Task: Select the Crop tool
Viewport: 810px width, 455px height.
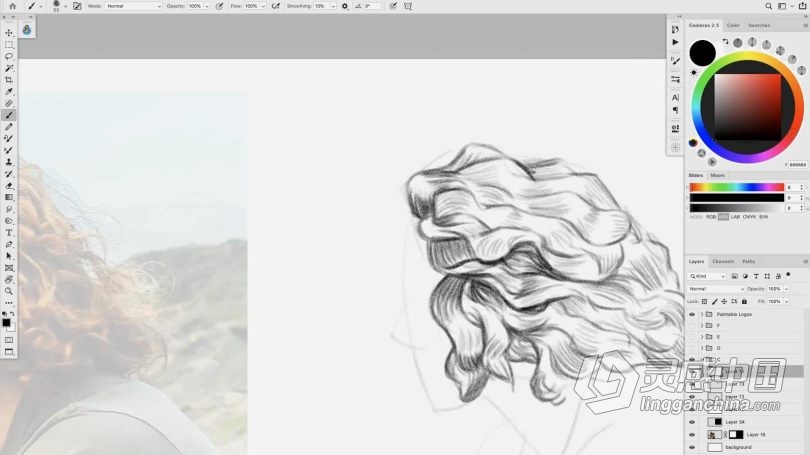Action: [x=9, y=80]
